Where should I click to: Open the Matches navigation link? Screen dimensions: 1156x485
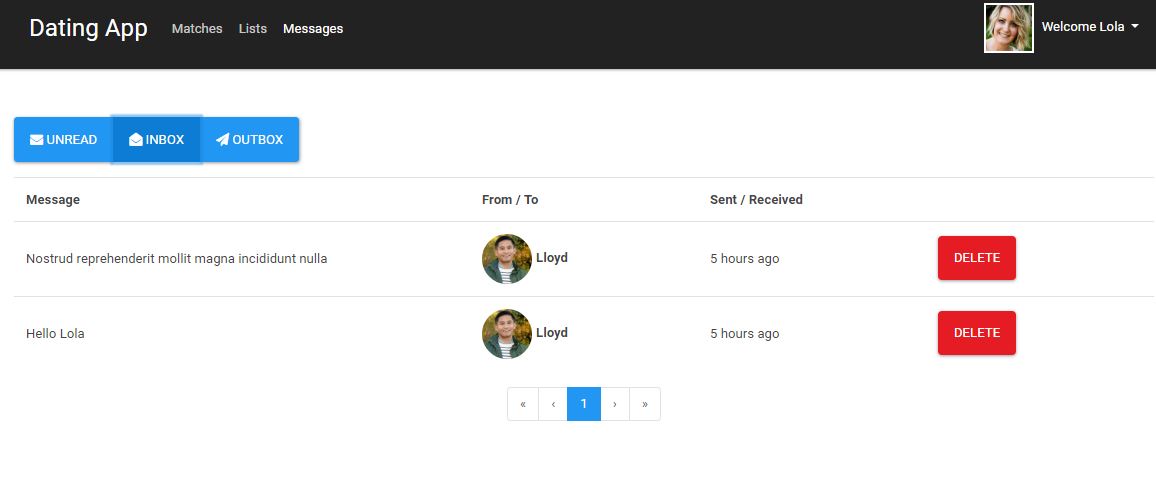tap(197, 29)
